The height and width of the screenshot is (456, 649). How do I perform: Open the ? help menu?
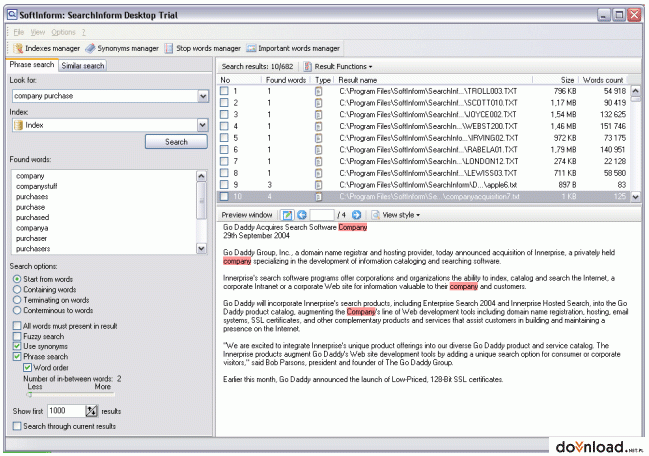click(84, 32)
